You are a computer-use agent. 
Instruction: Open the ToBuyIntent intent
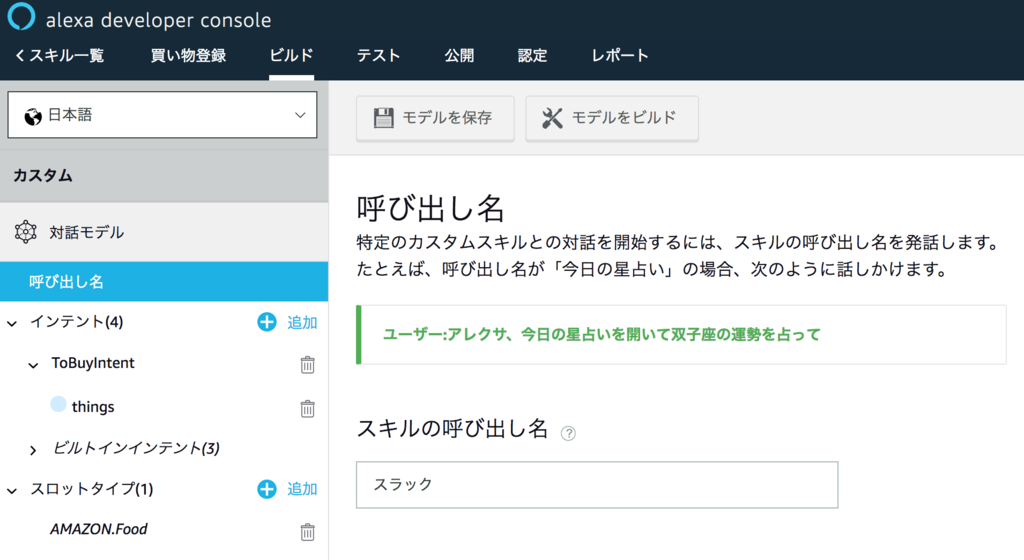(x=93, y=363)
